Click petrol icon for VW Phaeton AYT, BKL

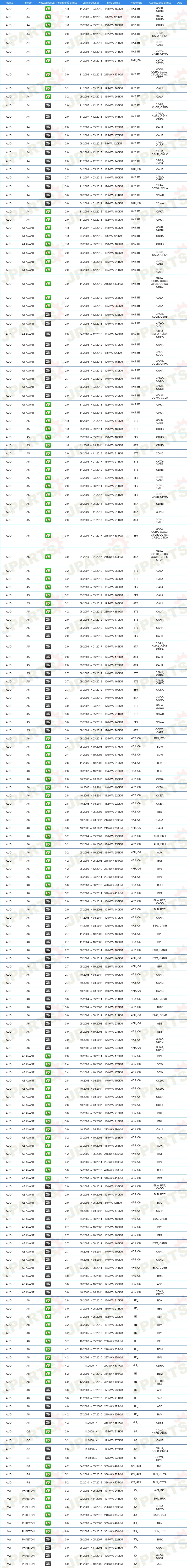click(48, 1490)
